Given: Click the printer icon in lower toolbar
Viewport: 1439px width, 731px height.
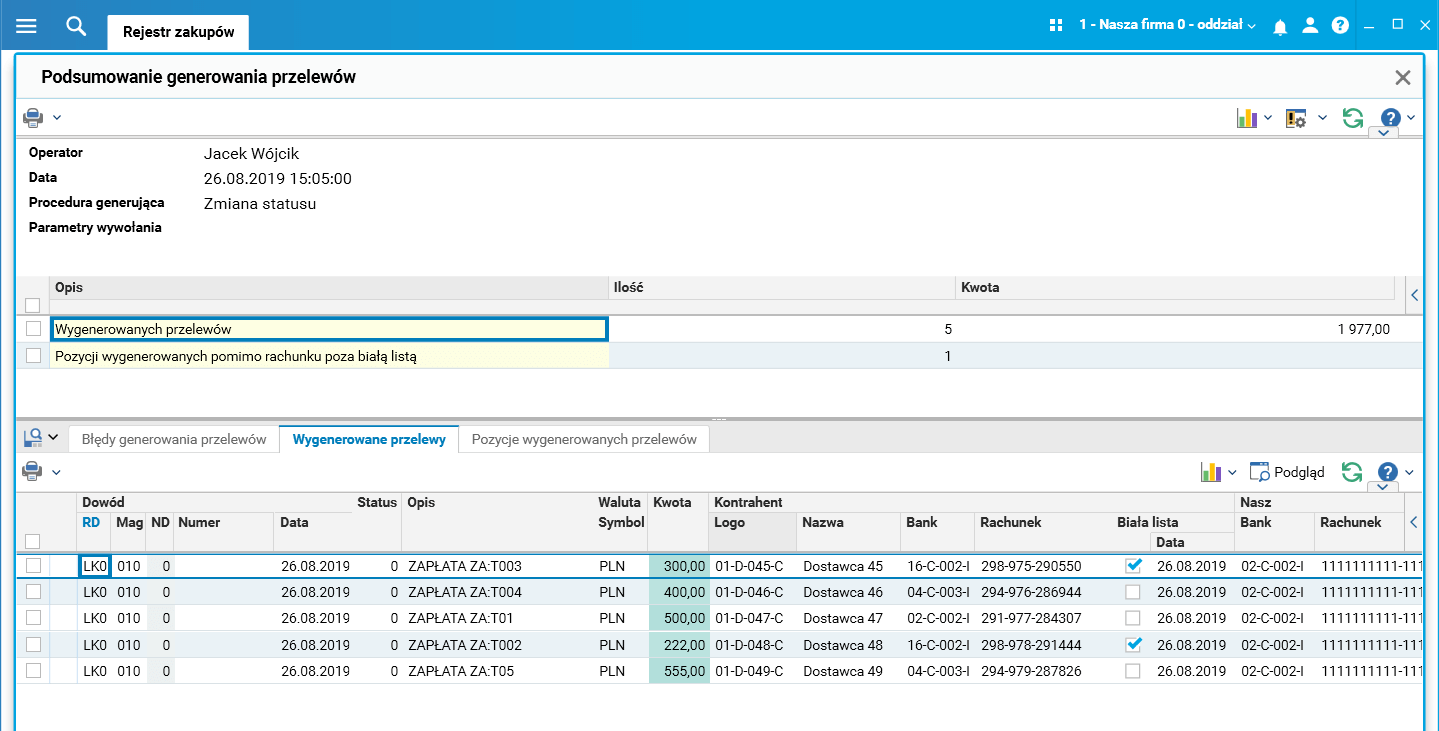Looking at the screenshot, I should click(33, 471).
